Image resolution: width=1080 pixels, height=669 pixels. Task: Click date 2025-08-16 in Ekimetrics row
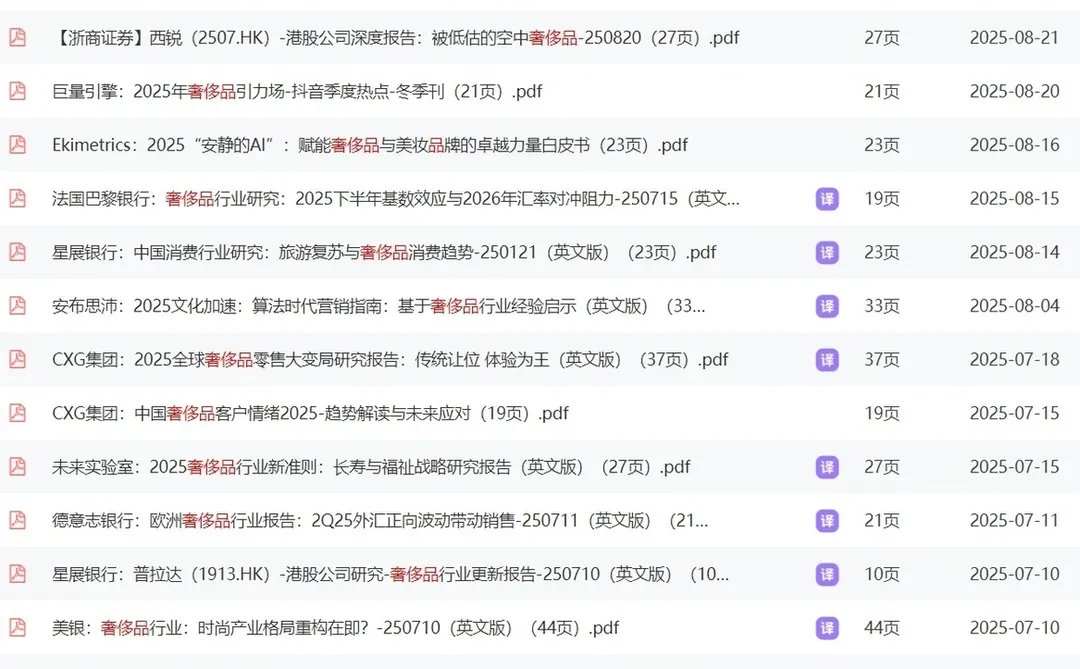click(1014, 145)
